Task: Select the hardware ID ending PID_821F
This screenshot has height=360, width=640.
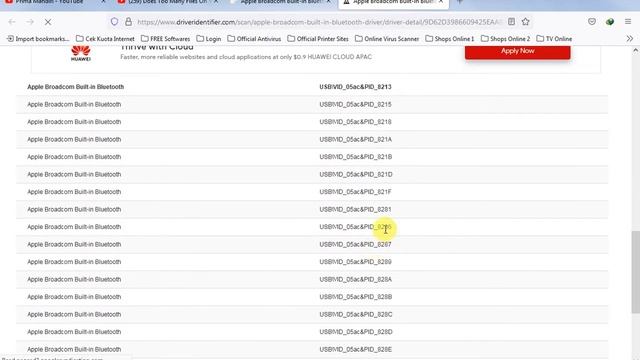Action: tap(355, 191)
